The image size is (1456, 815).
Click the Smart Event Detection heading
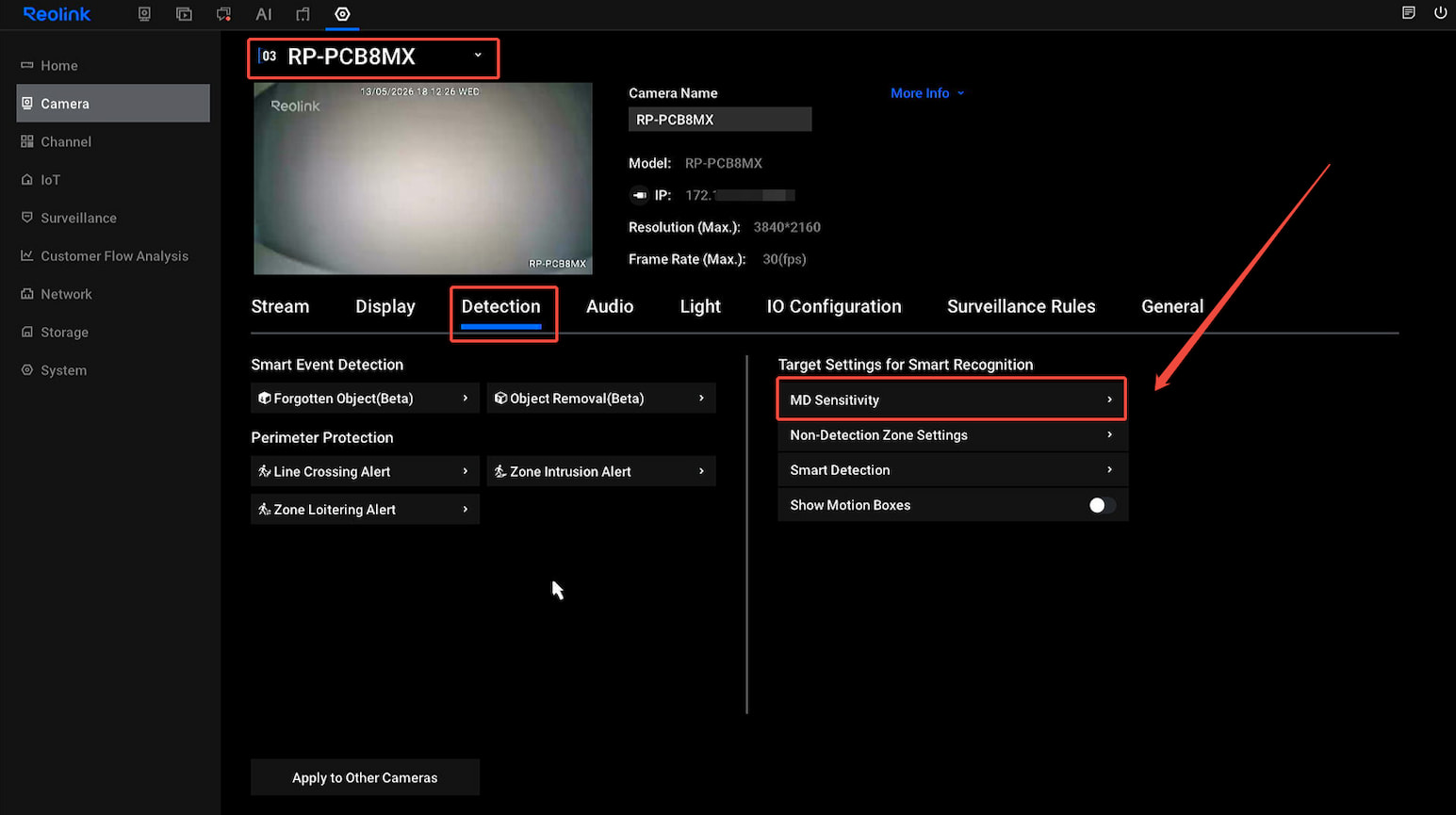pos(327,365)
